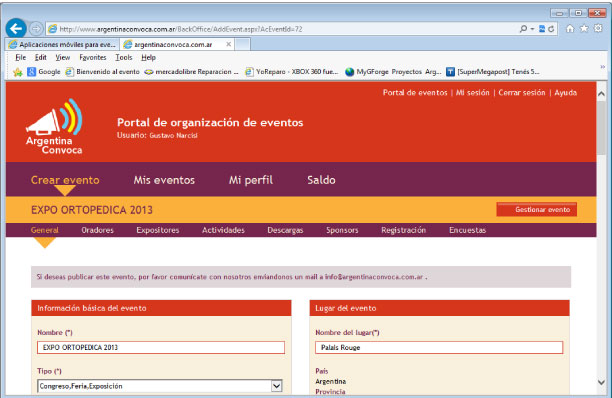This screenshot has width=612, height=398.
Task: Expand the favorites bar overflow chevron
Action: 602,67
